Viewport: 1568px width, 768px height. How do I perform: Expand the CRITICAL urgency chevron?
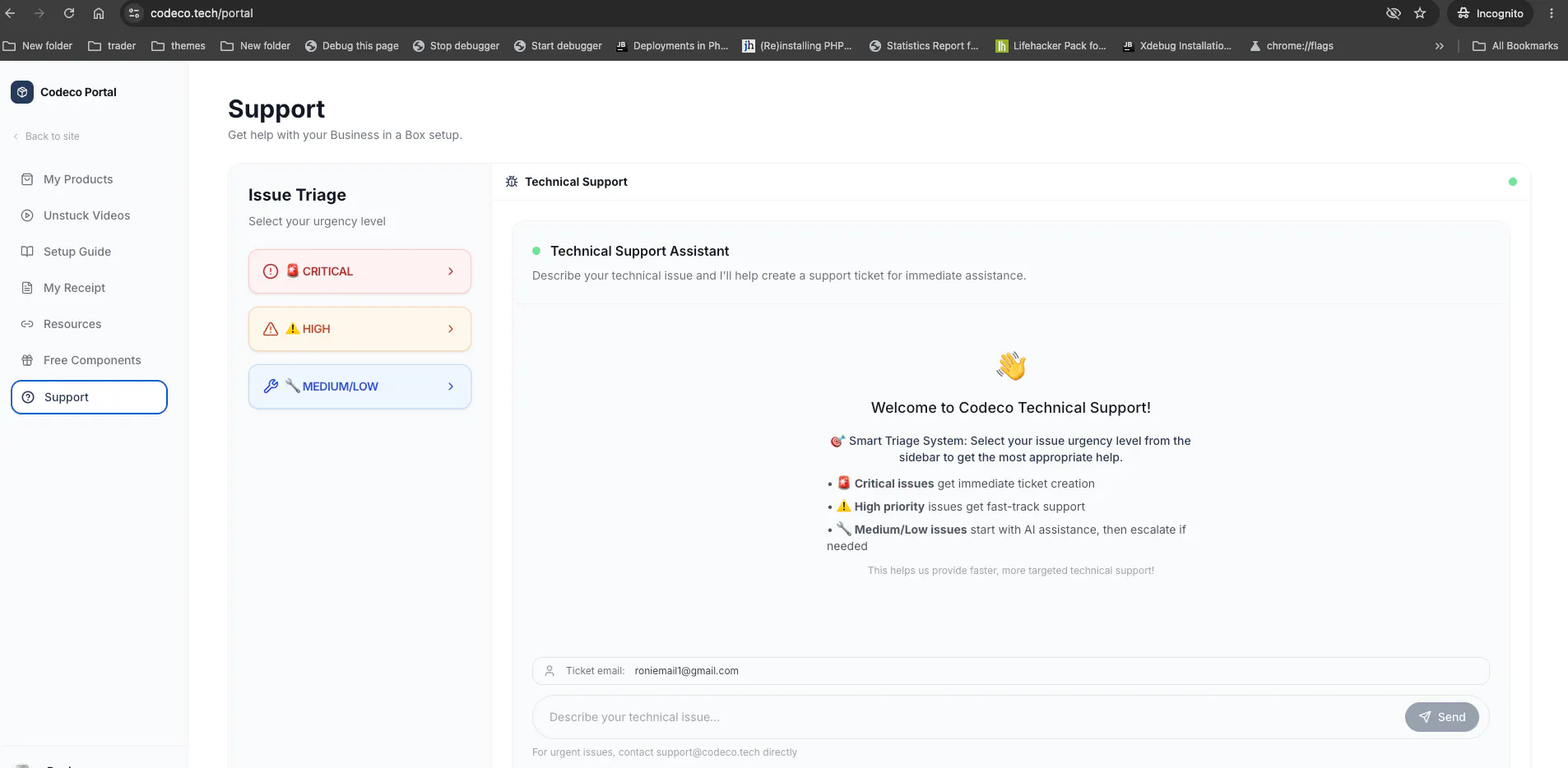pos(451,271)
